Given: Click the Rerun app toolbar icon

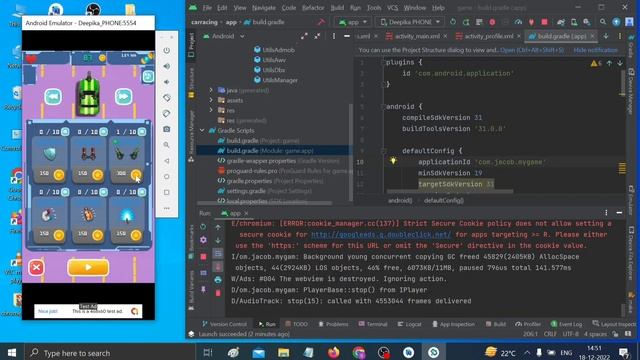Looking at the screenshot, I should click(453, 22).
